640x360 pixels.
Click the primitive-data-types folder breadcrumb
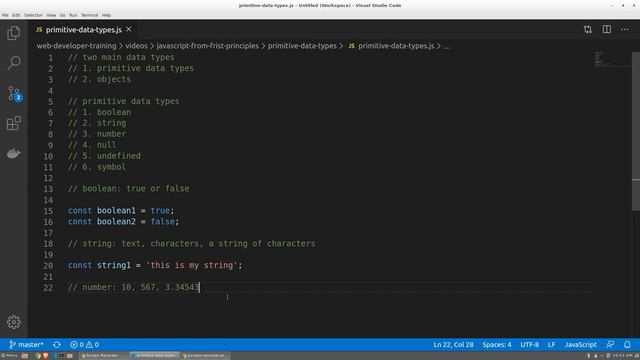302,46
